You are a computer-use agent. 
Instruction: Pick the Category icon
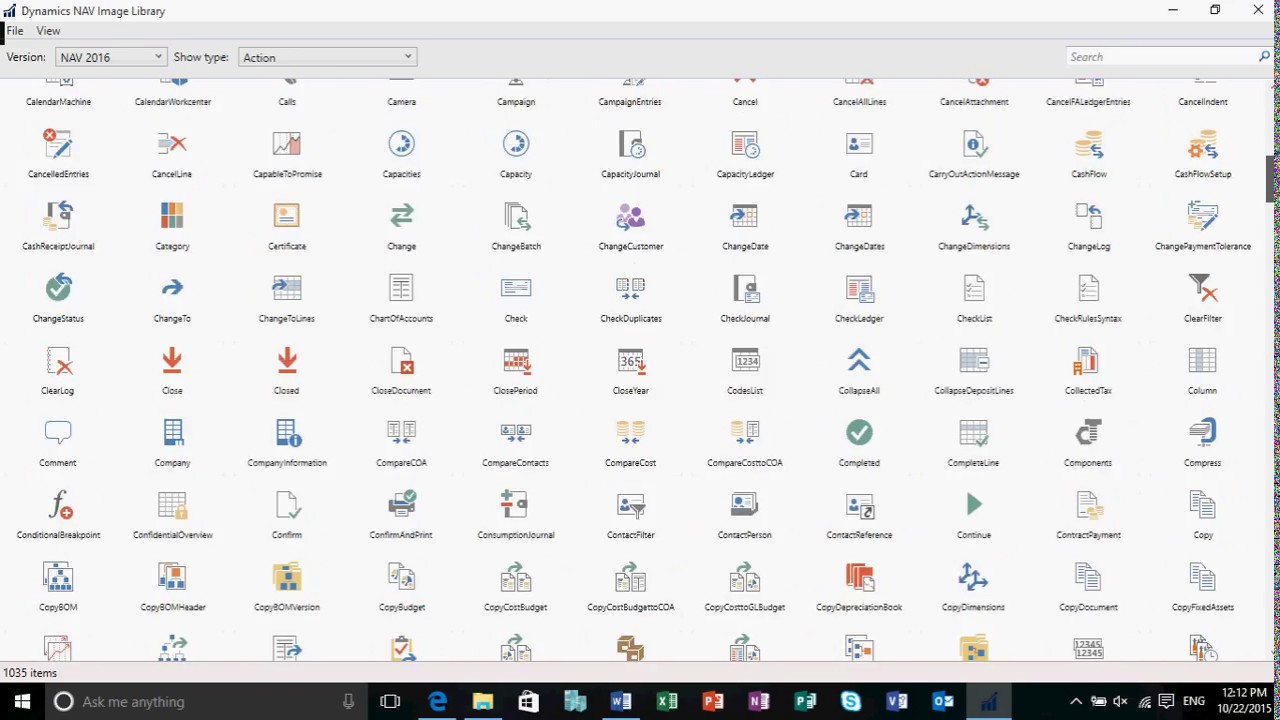(x=172, y=216)
